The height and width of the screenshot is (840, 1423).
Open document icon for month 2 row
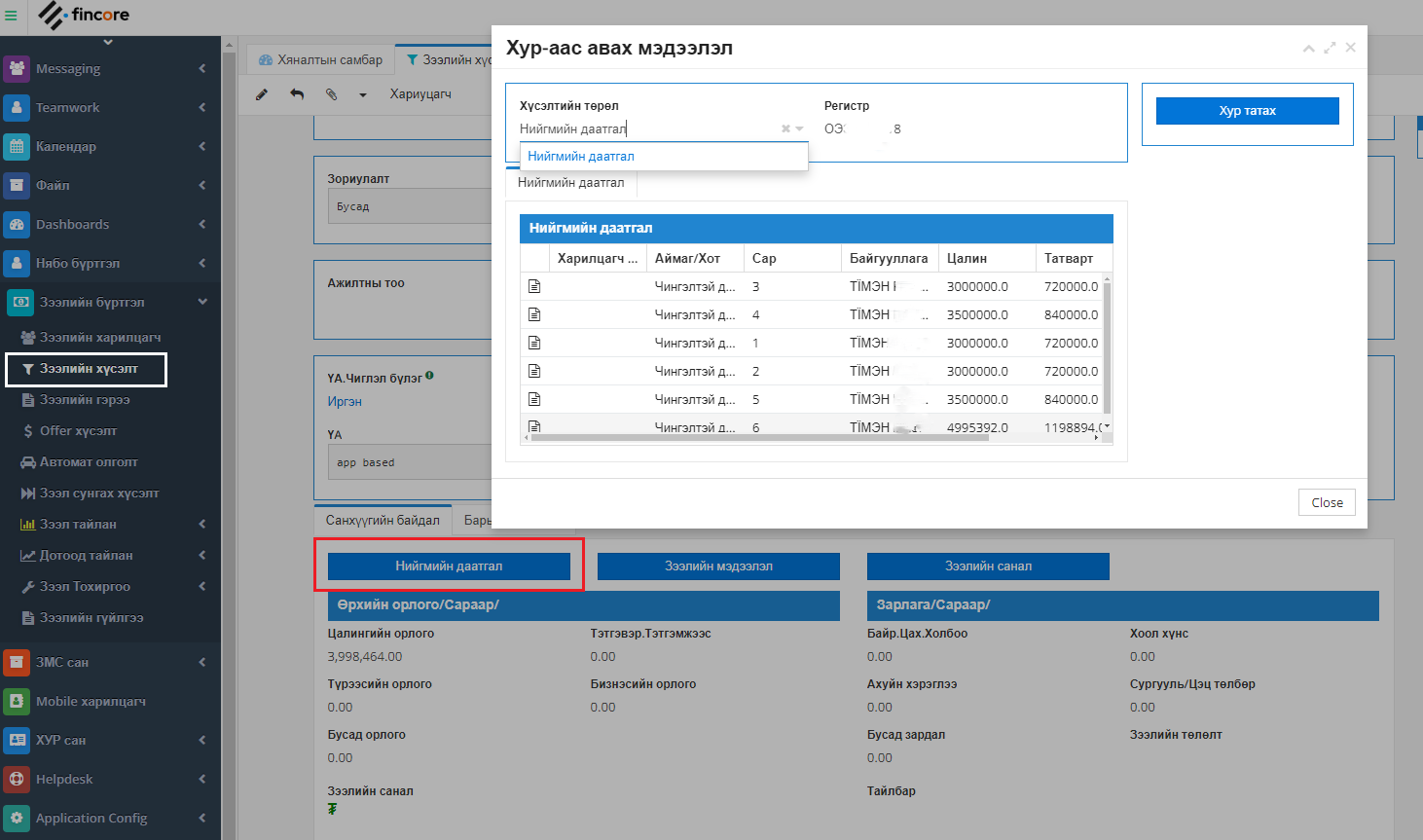click(534, 371)
